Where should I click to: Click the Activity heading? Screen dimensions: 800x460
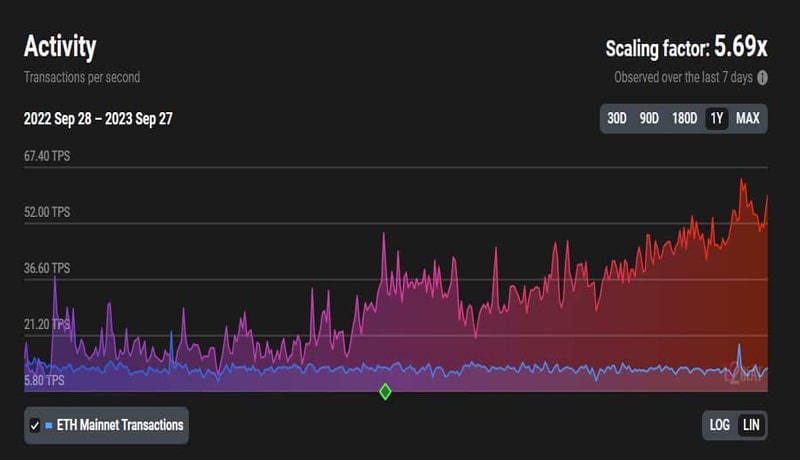(x=60, y=46)
